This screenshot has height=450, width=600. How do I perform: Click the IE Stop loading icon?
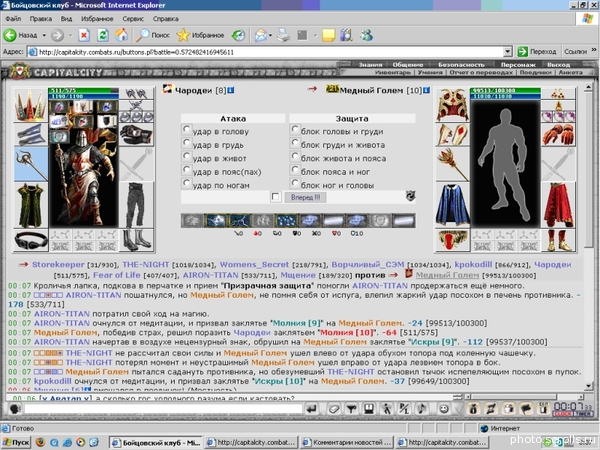84,35
